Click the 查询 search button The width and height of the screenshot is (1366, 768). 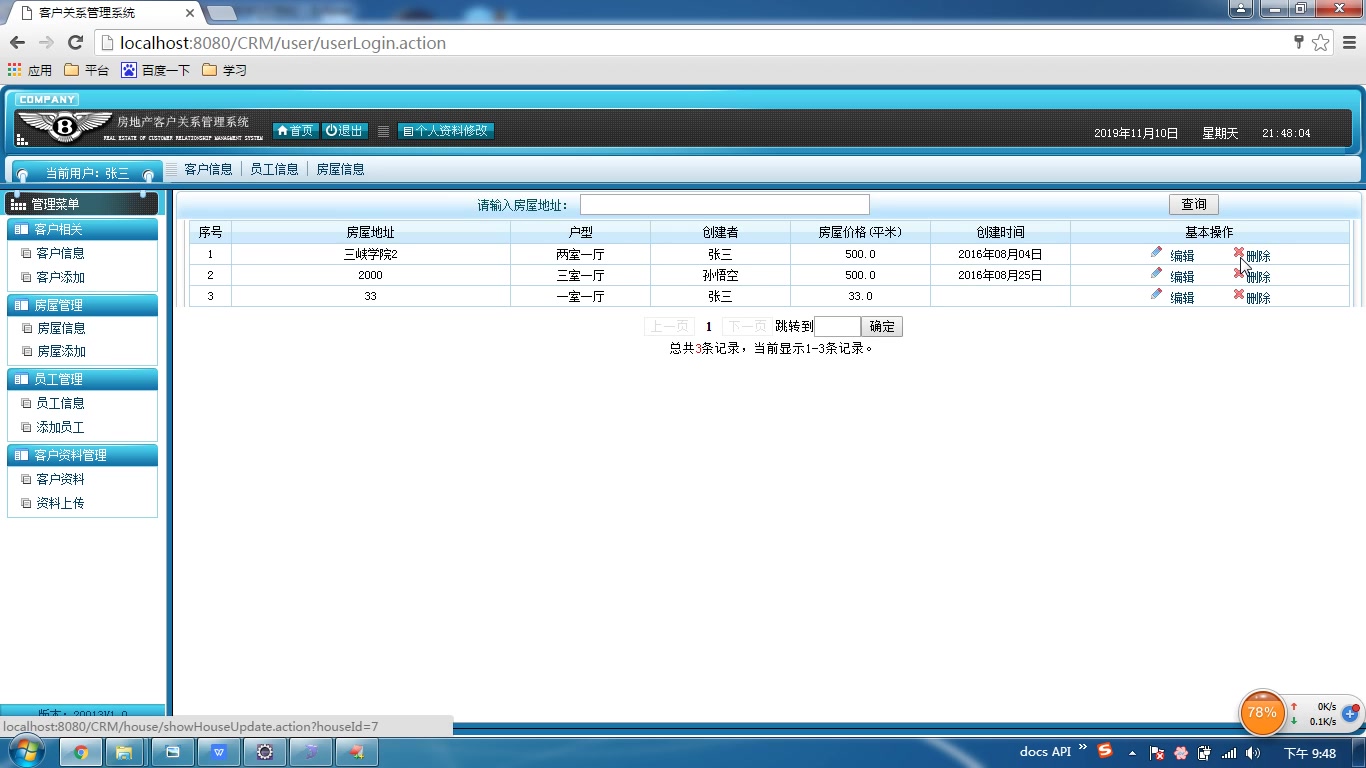pos(1193,203)
